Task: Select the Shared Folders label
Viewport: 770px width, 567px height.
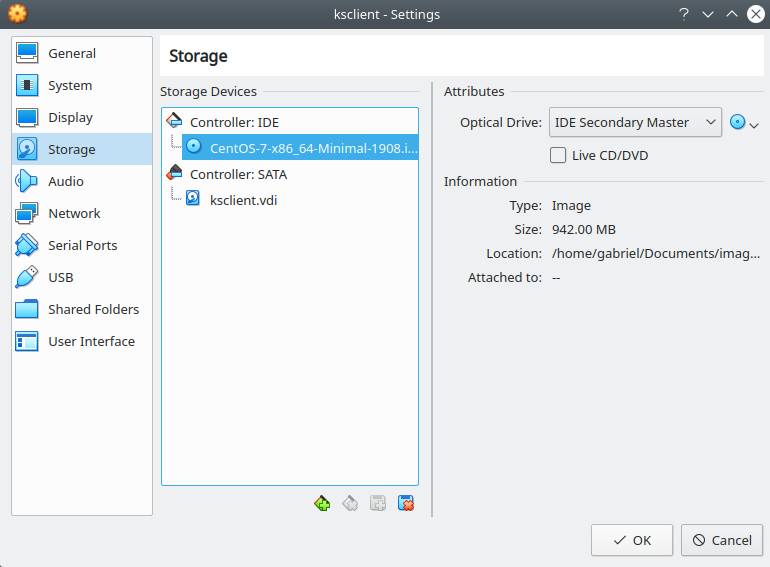Action: [x=93, y=309]
